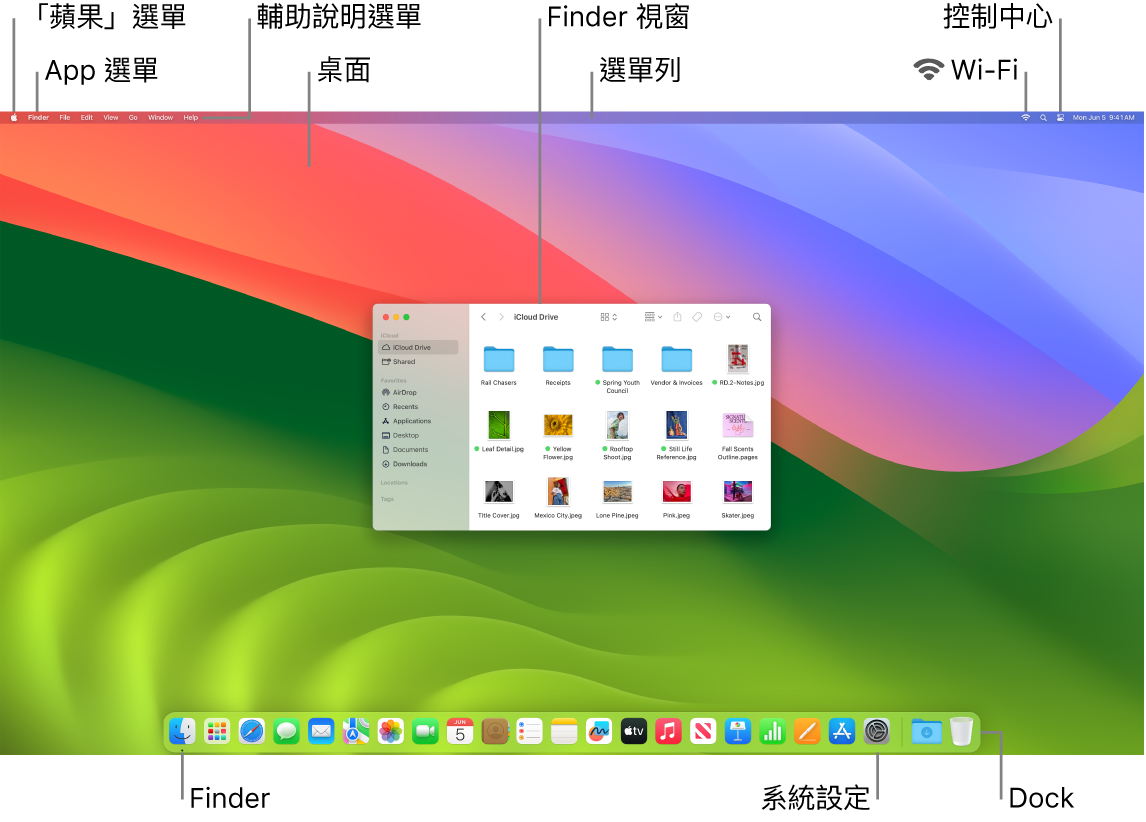Open the more actions ellipsis dropdown
This screenshot has width=1146, height=822.
tap(722, 317)
